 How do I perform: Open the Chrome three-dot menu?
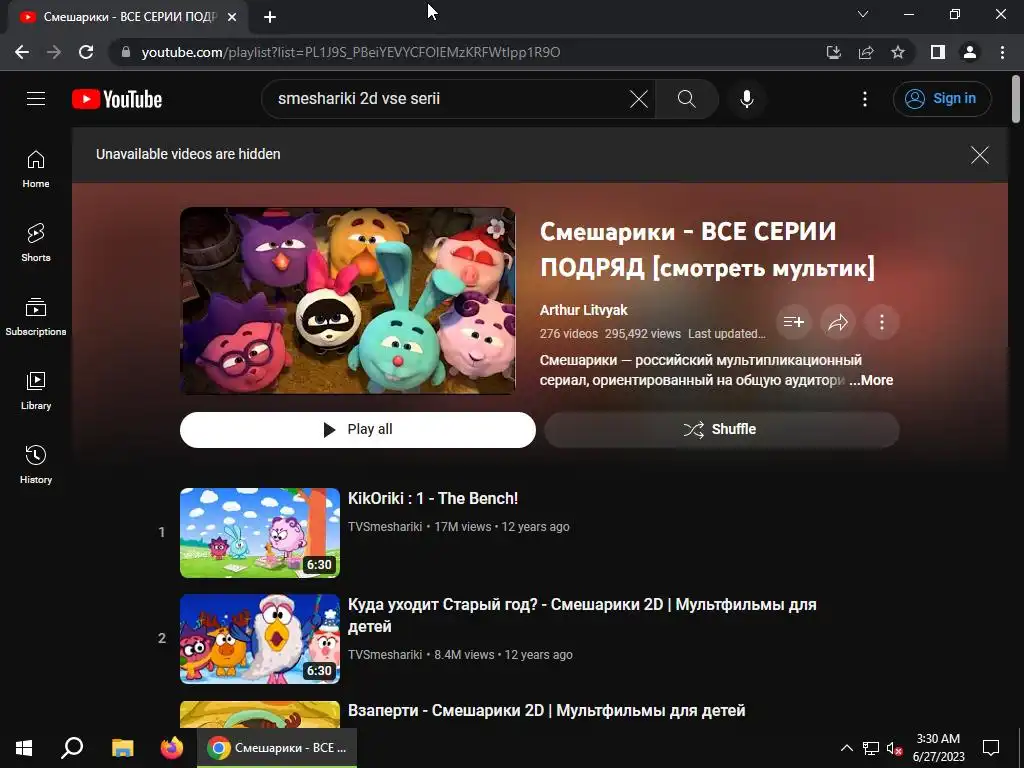coord(1002,52)
